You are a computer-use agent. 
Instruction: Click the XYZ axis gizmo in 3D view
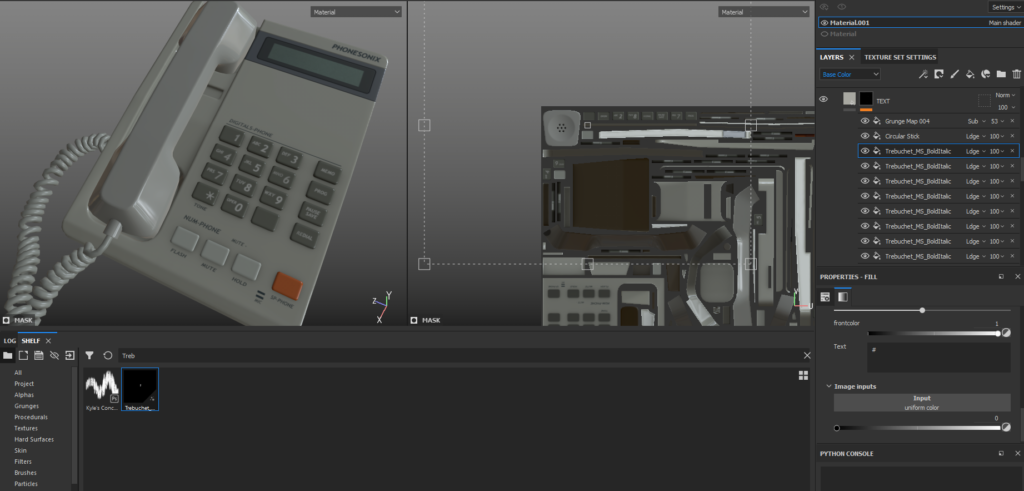(x=381, y=305)
